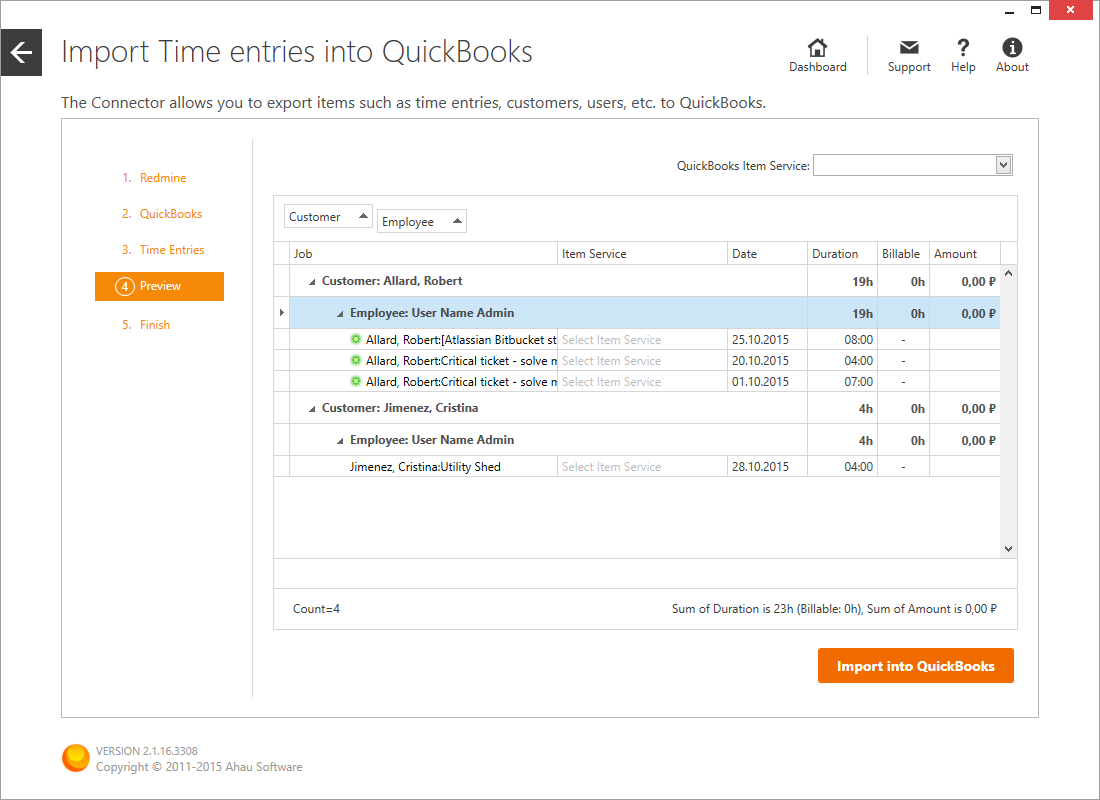Collapse the Customer: Jimenez, Cristina group
The width and height of the screenshot is (1100, 800).
click(x=312, y=409)
